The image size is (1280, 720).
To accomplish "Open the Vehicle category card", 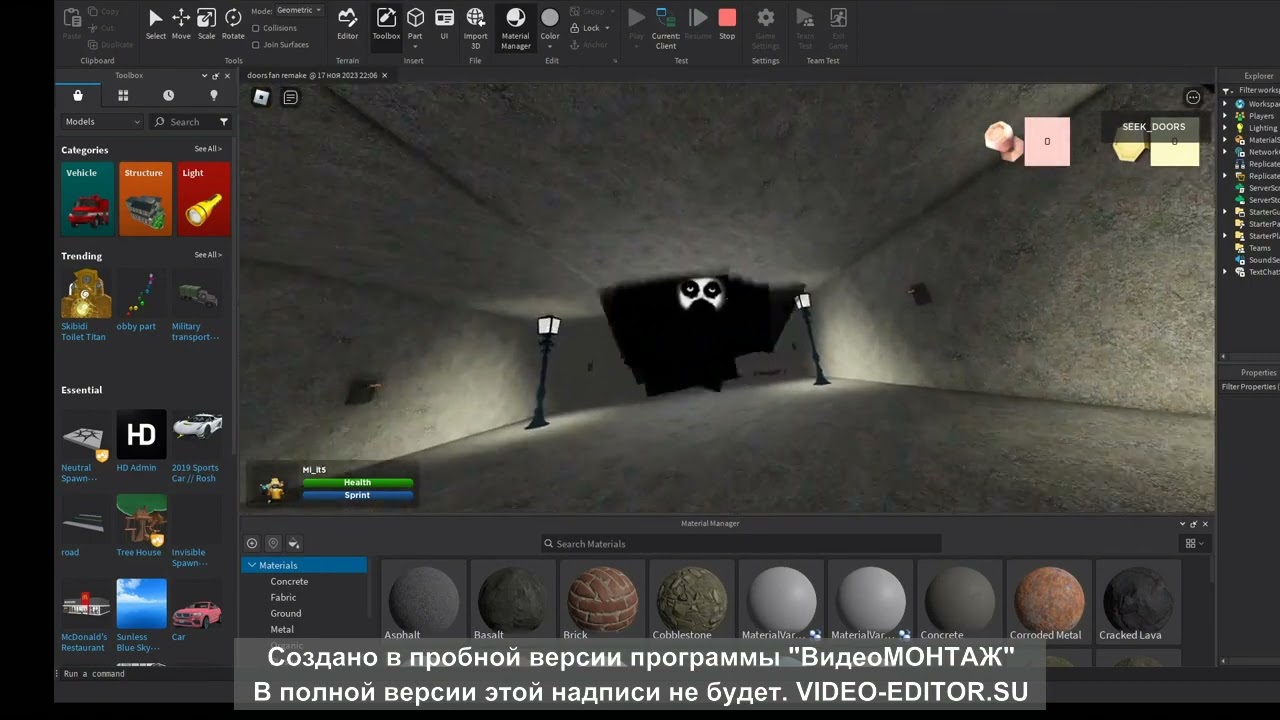I will point(87,199).
